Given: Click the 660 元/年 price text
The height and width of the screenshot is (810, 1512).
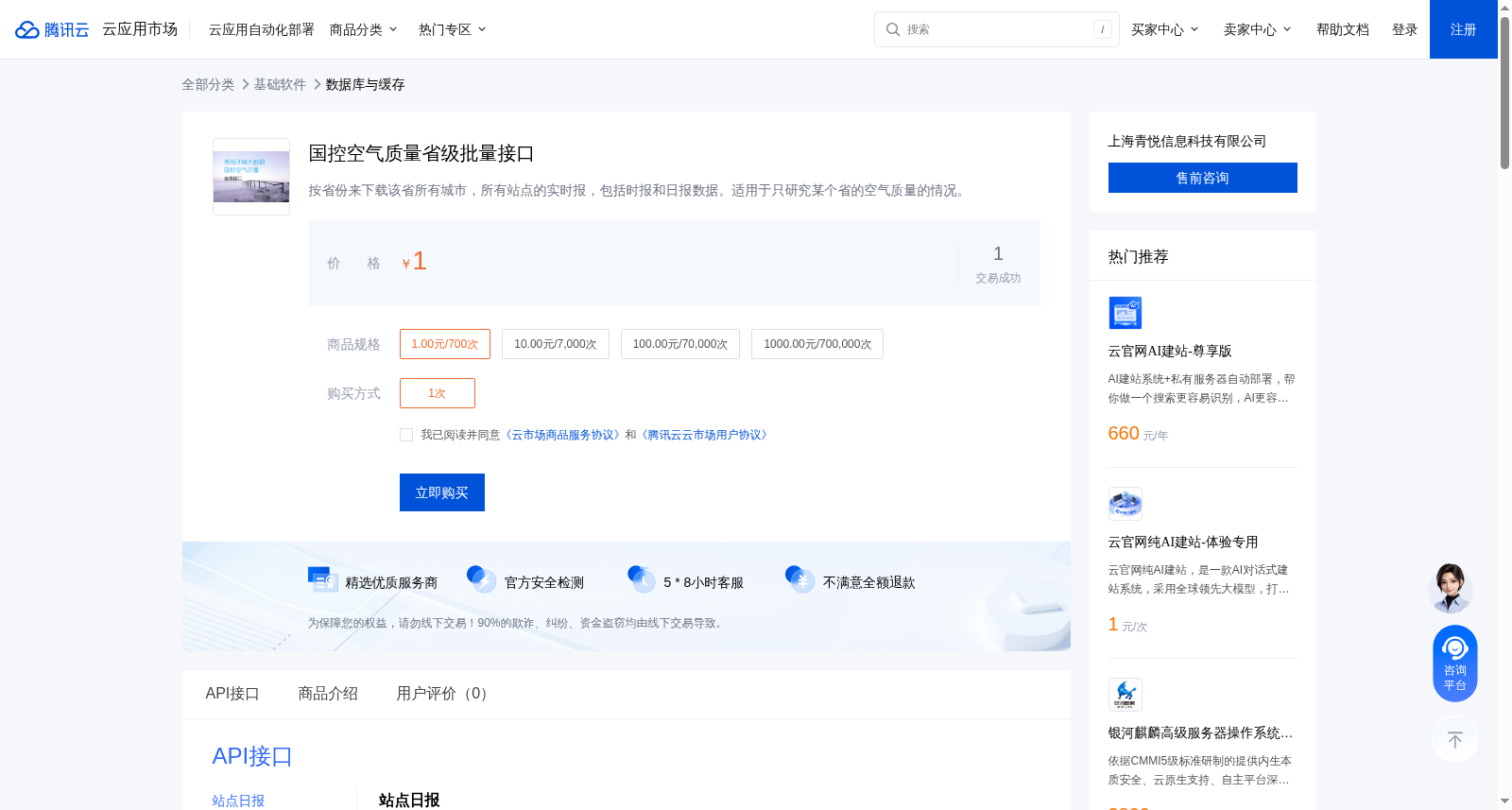Looking at the screenshot, I should [1139, 434].
